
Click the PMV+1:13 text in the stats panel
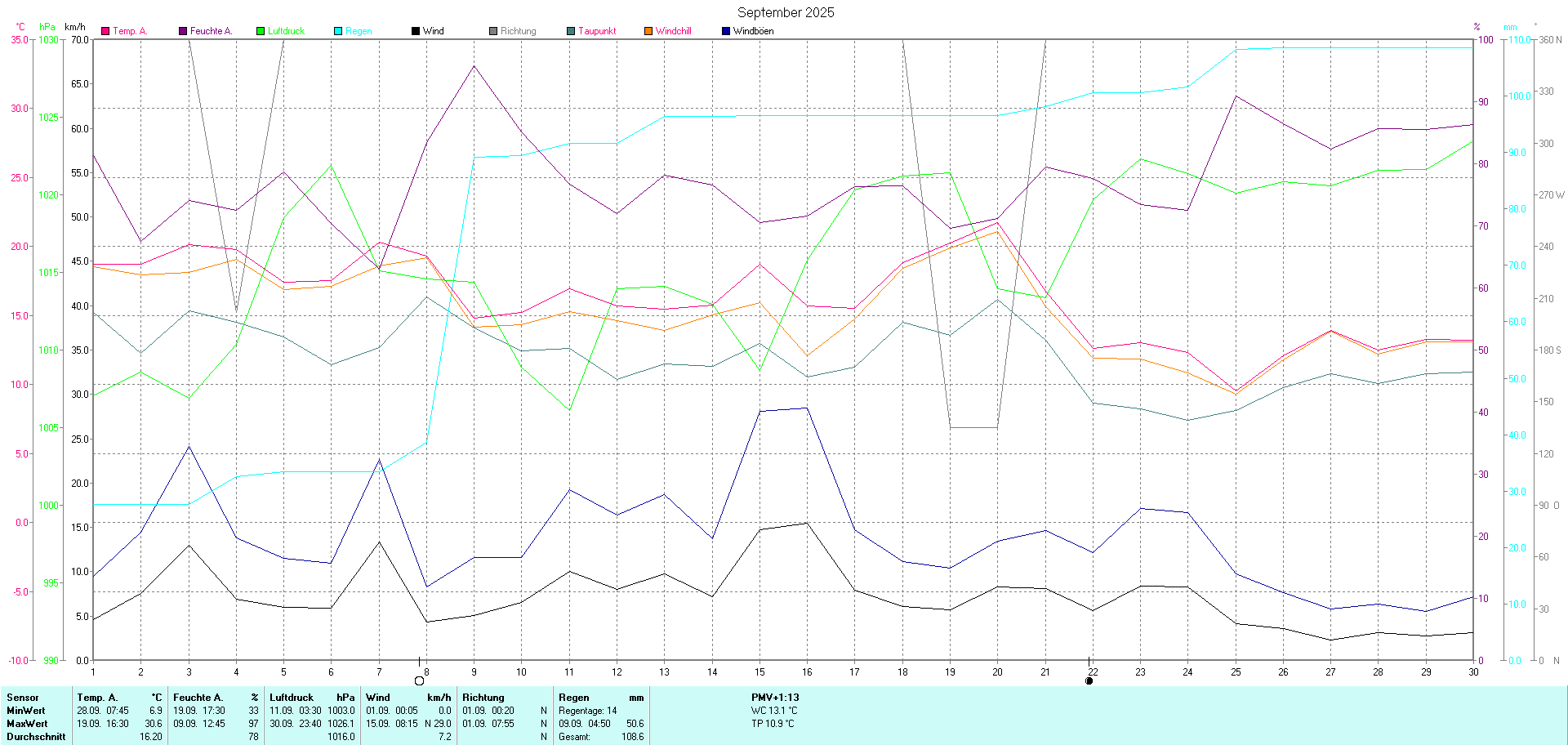coord(775,698)
